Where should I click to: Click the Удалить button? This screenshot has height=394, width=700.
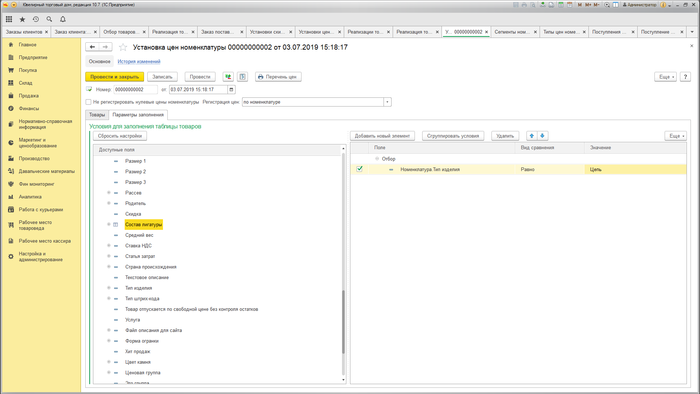pos(505,136)
